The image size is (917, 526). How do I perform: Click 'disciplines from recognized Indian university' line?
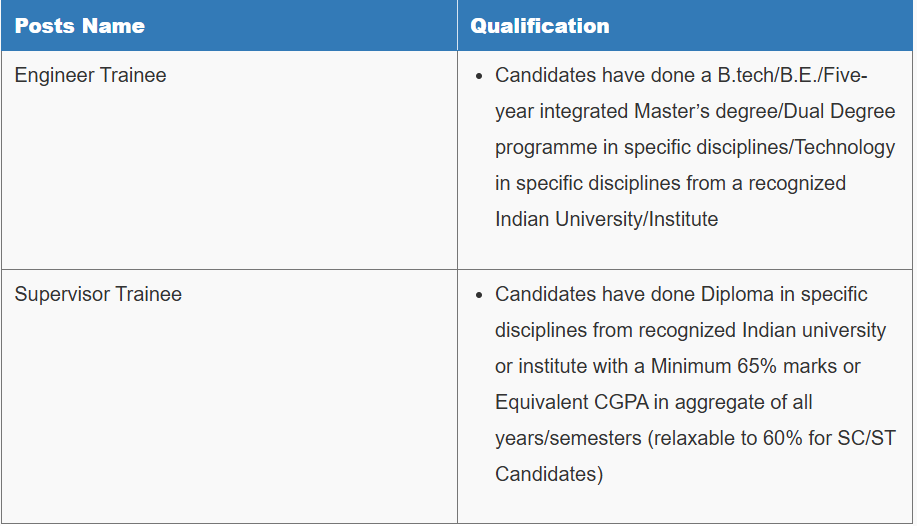click(x=691, y=330)
